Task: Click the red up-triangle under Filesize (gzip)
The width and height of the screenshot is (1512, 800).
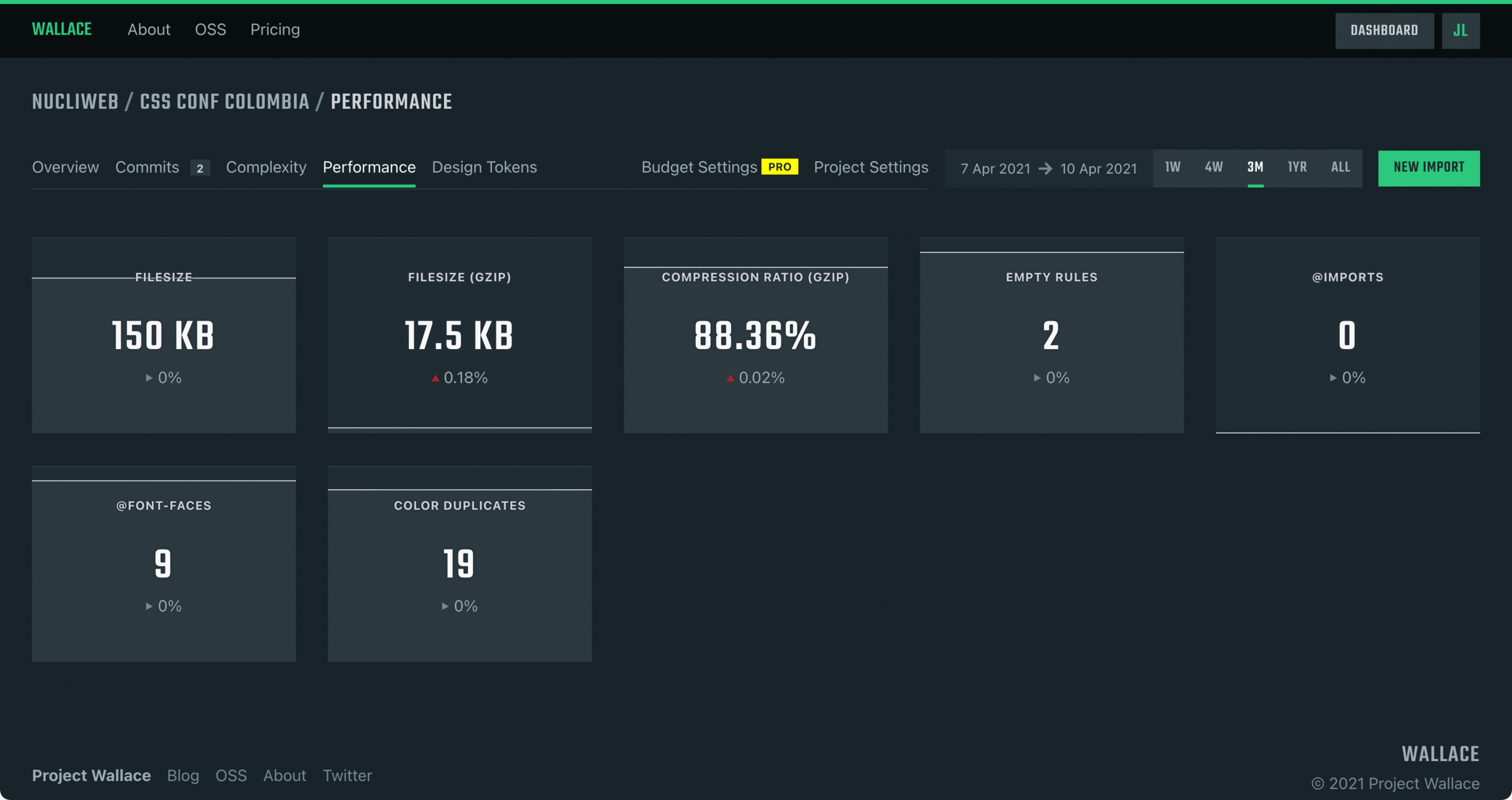Action: 435,378
